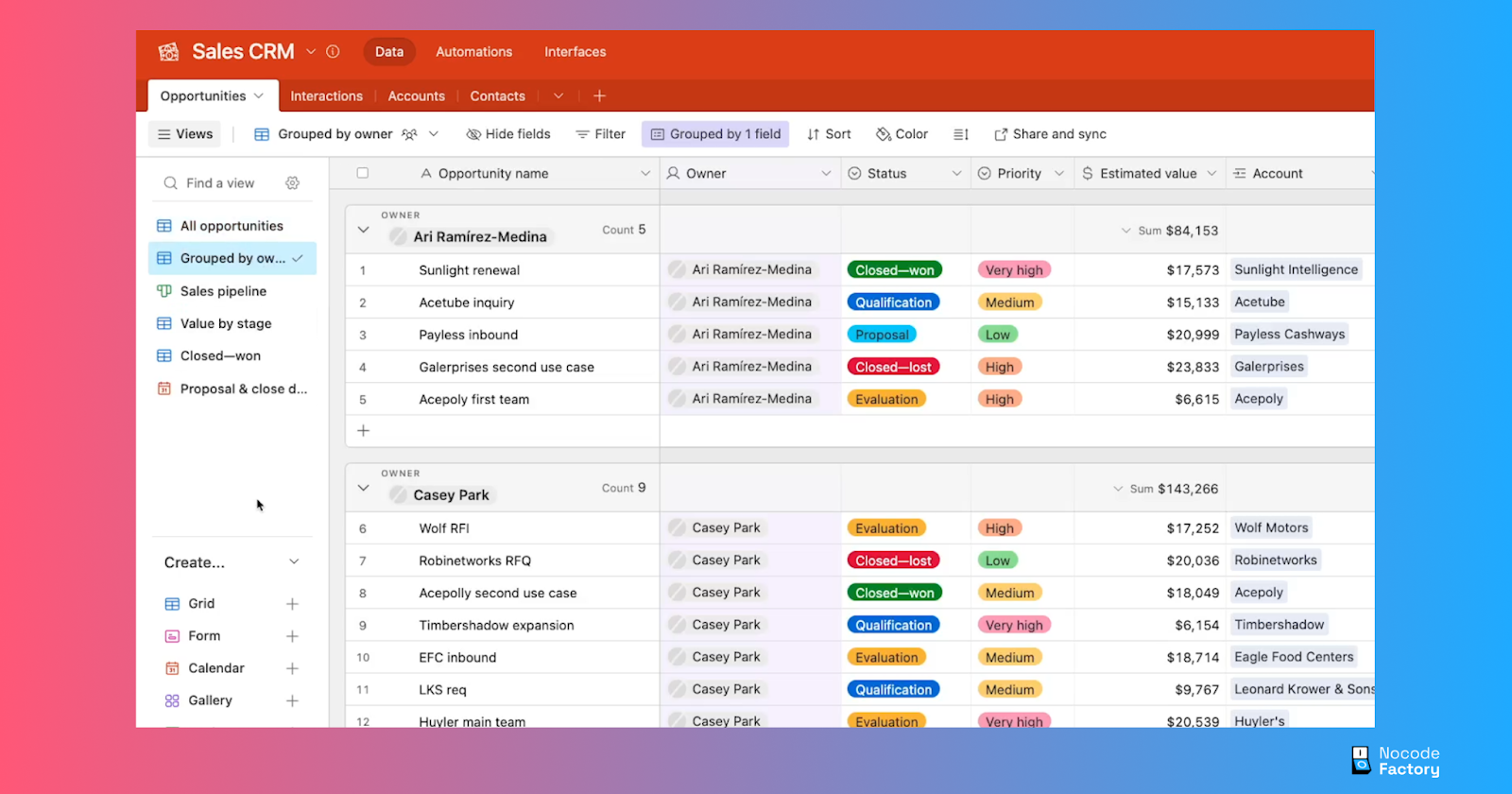The image size is (1512, 794).
Task: Toggle the select-all records checkbox
Action: (x=363, y=174)
